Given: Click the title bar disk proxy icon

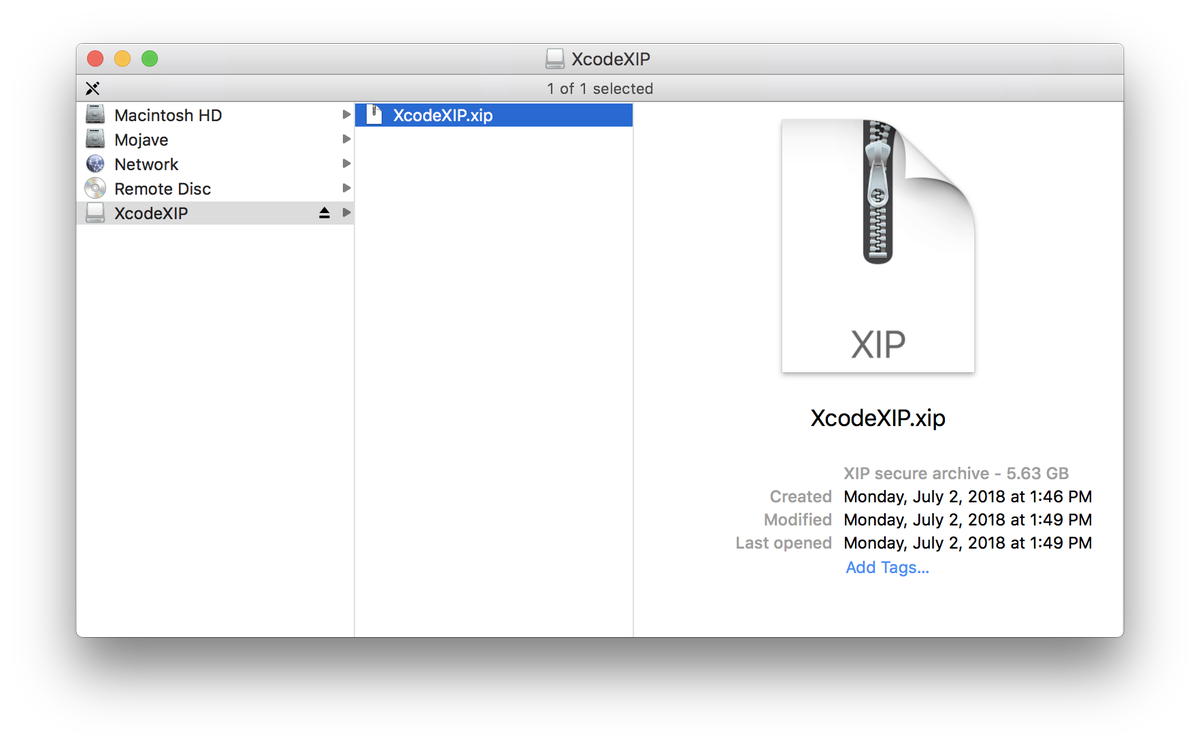Looking at the screenshot, I should pyautogui.click(x=555, y=59).
